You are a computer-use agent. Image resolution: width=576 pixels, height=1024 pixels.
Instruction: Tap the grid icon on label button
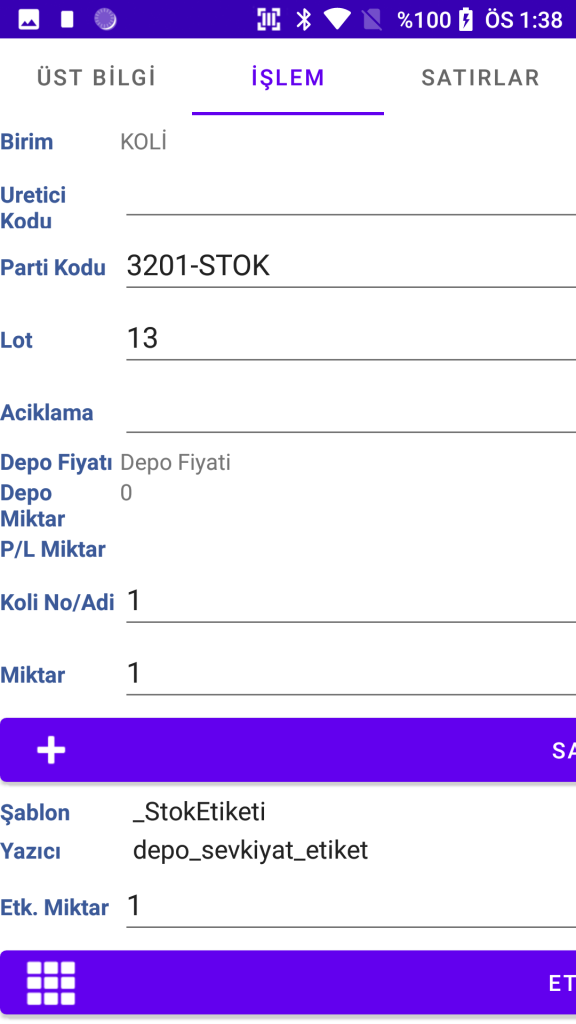tap(51, 983)
